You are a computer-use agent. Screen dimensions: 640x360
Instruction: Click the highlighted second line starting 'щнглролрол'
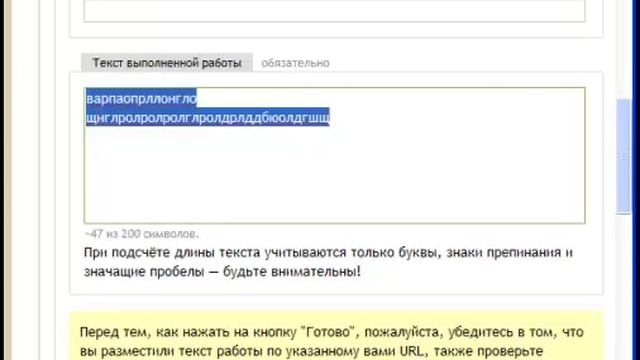coord(207,117)
